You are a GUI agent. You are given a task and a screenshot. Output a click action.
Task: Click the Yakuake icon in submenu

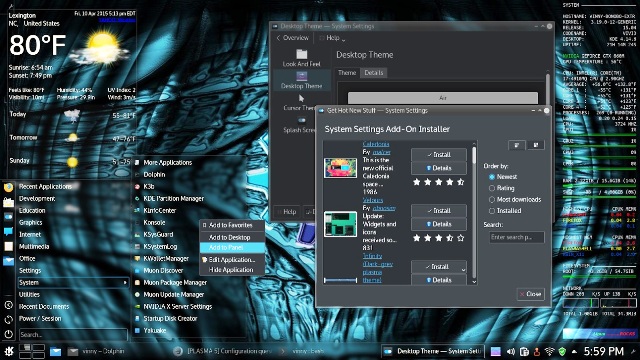(137, 331)
